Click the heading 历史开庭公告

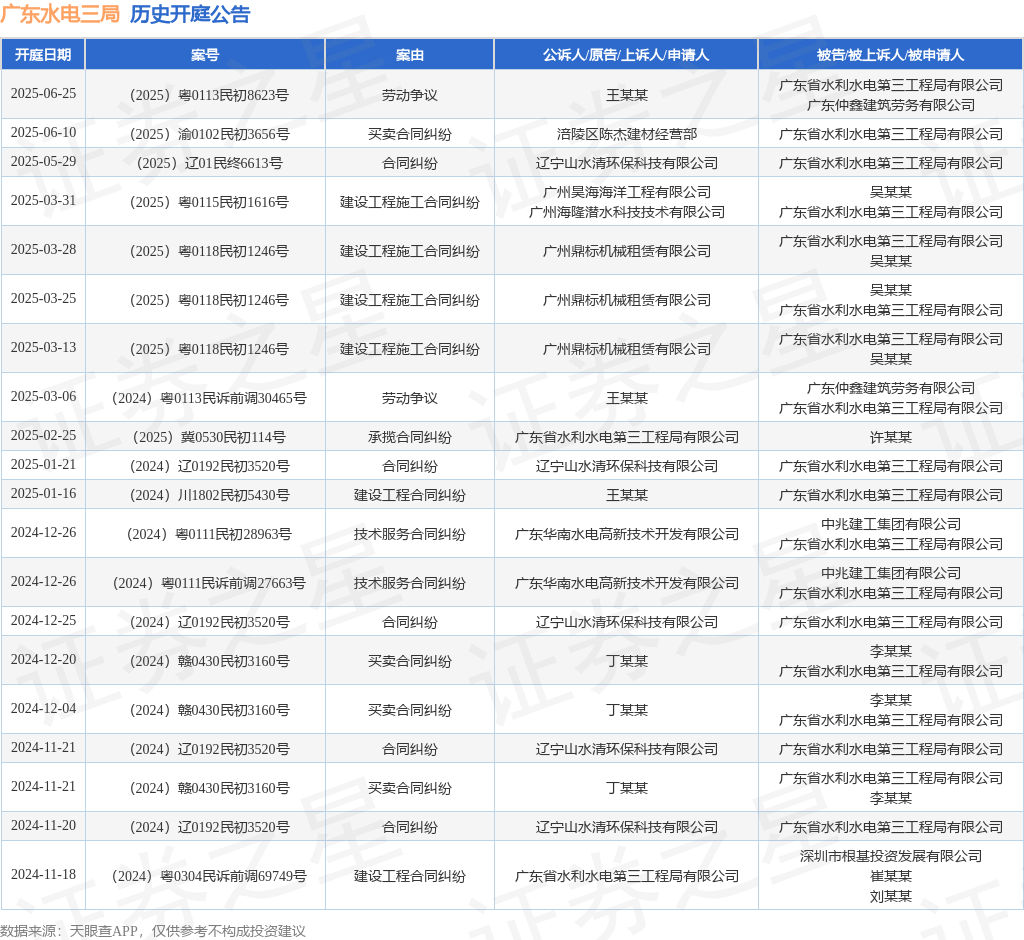(x=190, y=14)
